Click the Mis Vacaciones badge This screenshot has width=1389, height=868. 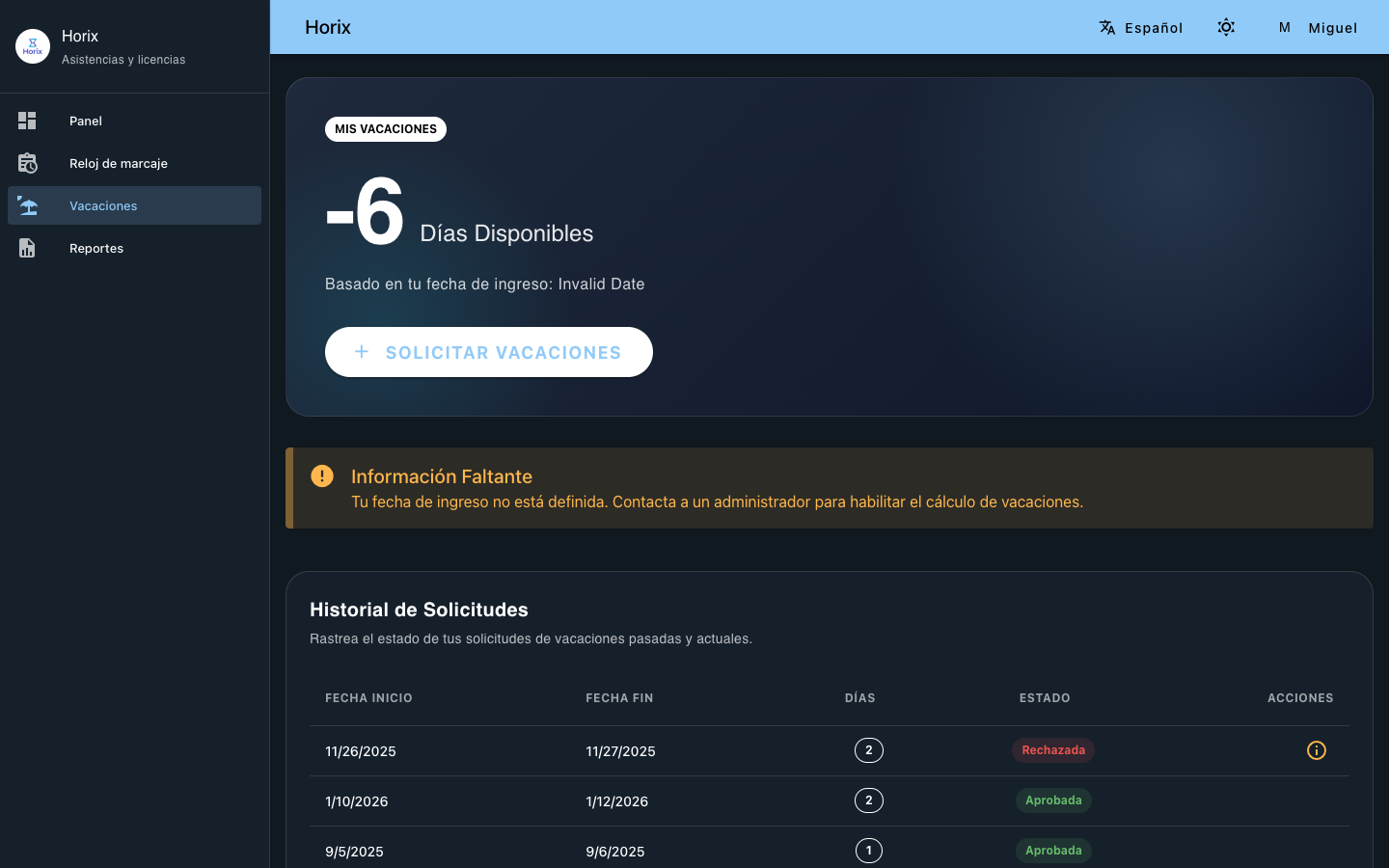pyautogui.click(x=386, y=129)
